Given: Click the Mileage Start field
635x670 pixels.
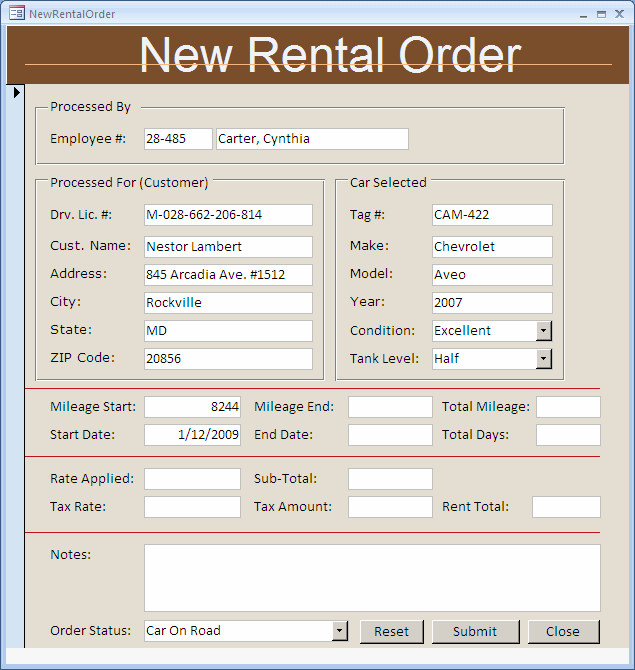Looking at the screenshot, I should pos(192,407).
